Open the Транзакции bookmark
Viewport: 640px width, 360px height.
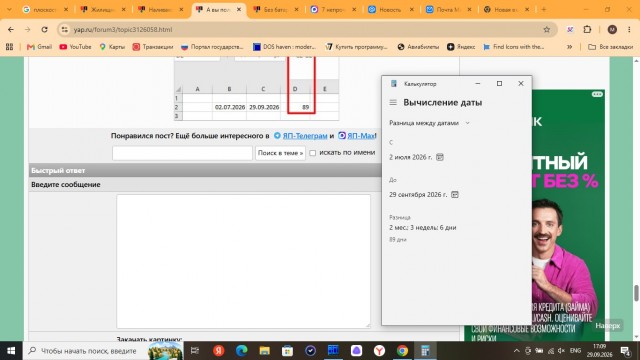click(x=153, y=47)
